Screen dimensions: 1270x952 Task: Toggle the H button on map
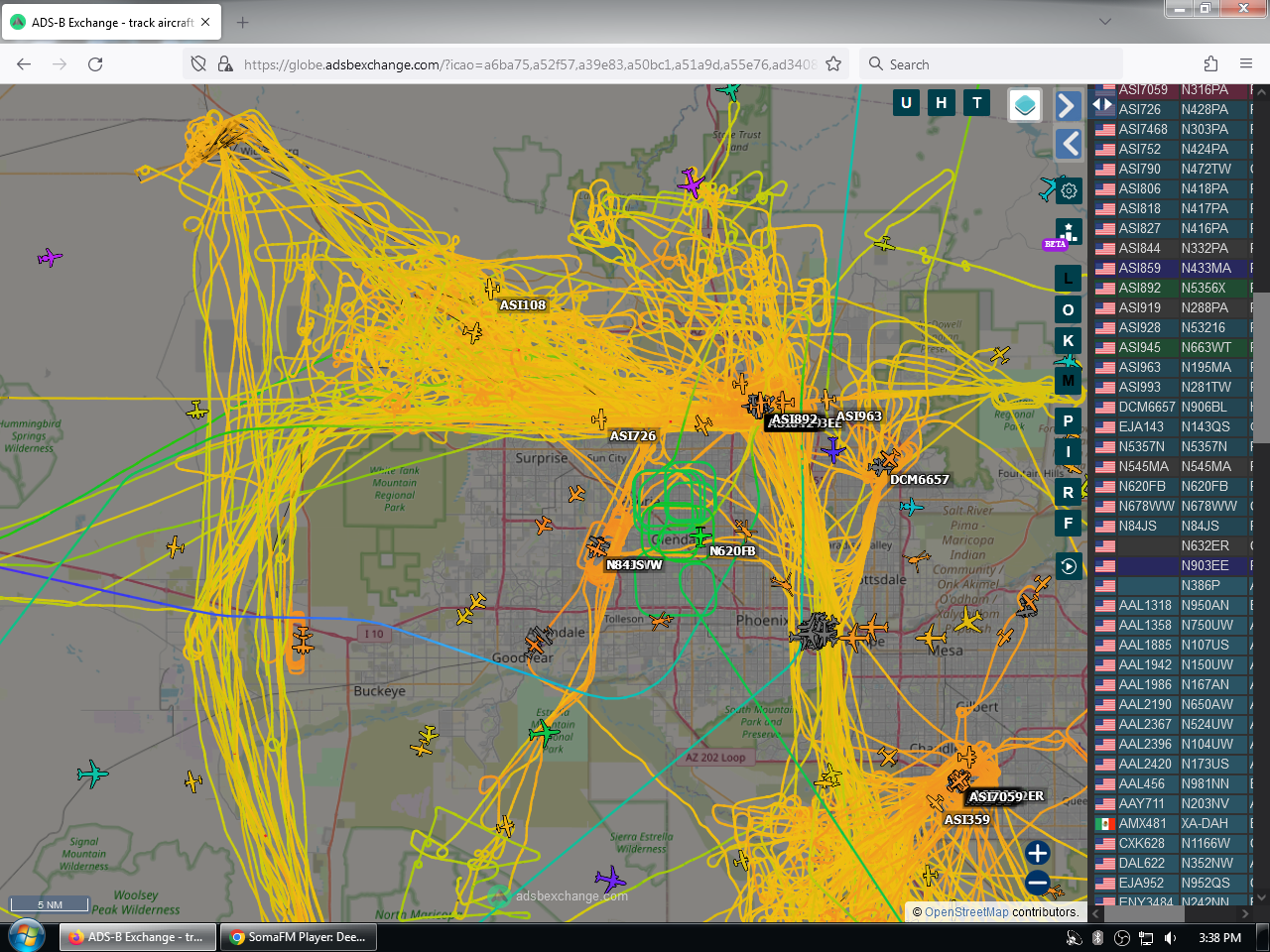942,102
